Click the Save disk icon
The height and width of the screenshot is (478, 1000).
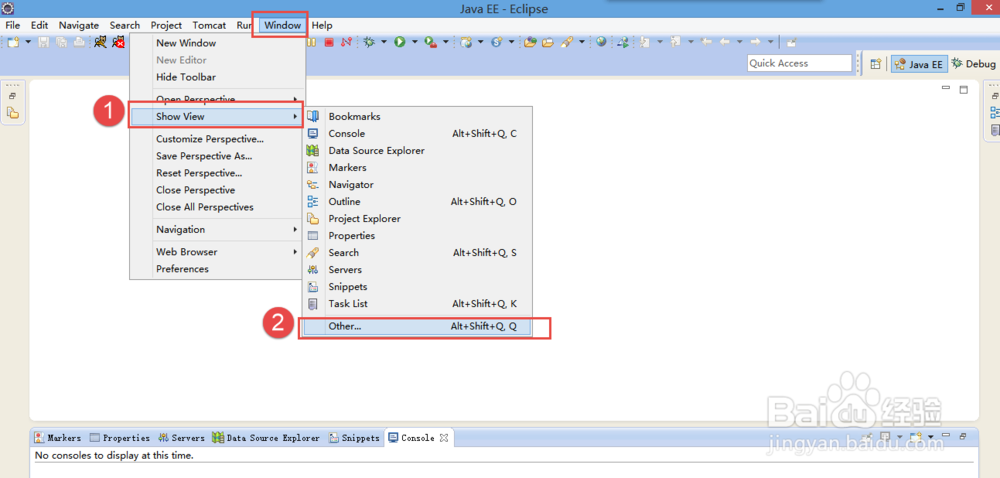43,42
